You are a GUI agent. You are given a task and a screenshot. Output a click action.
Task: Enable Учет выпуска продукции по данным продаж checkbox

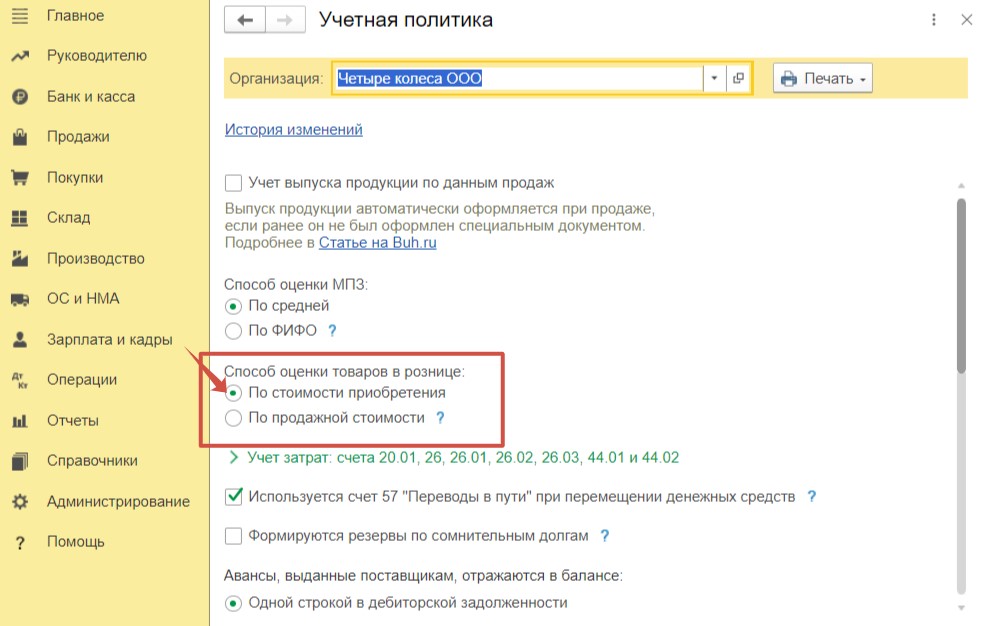(x=233, y=183)
